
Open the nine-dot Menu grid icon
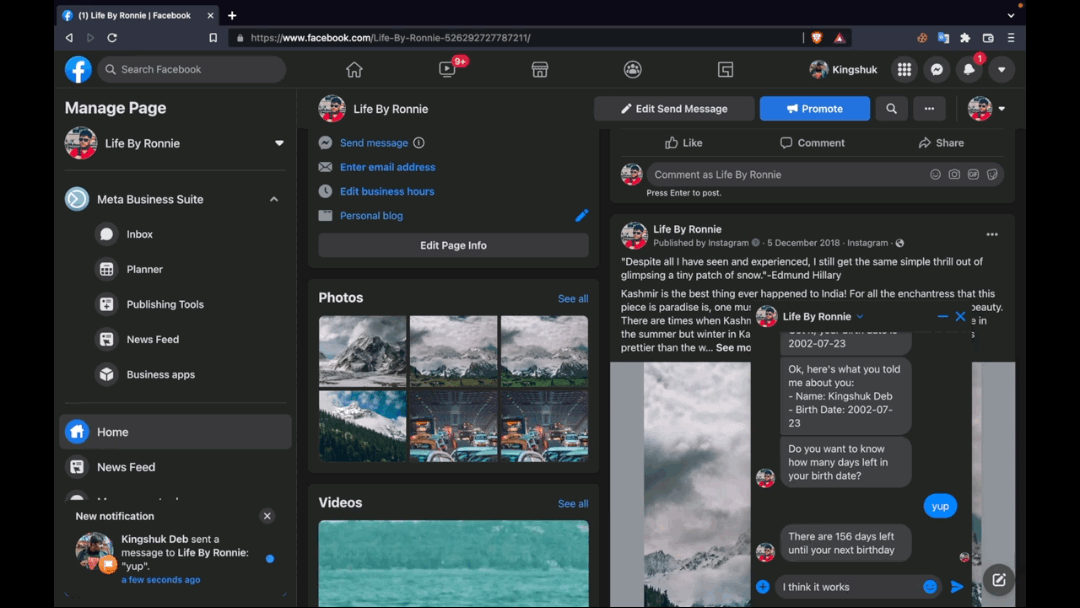coord(904,70)
